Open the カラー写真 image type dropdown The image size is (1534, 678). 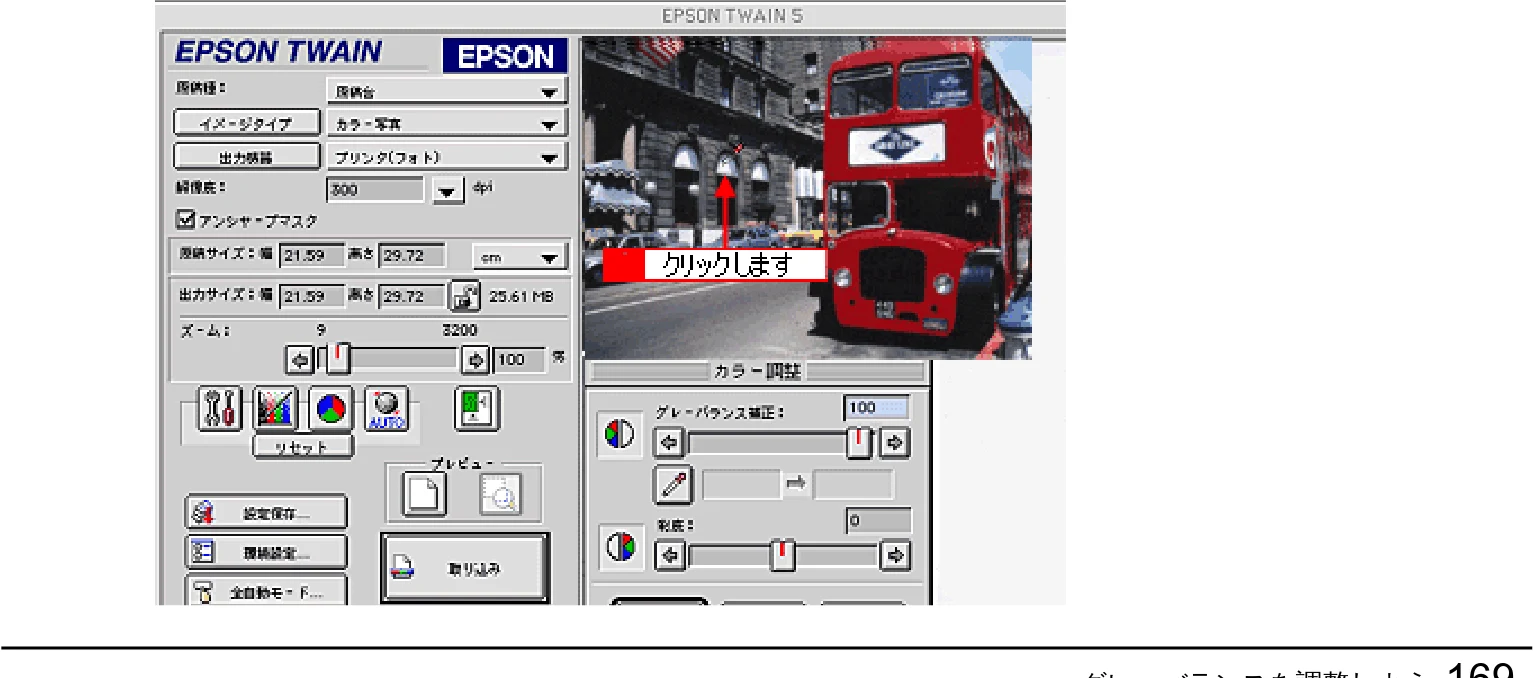pyautogui.click(x=447, y=125)
